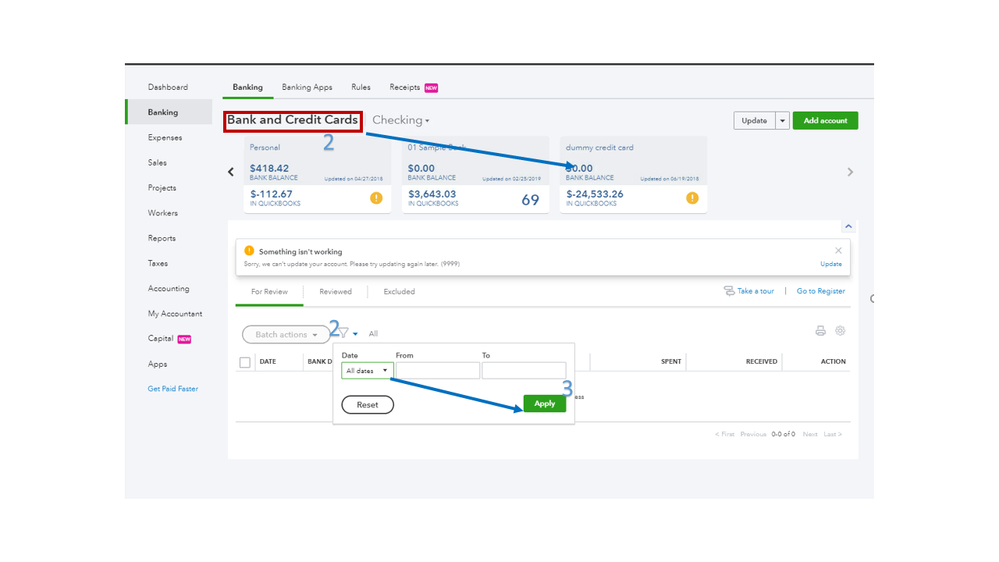Click the $3,643.03 QuickBooks balance
Viewport: 999px width, 562px height.
[x=432, y=194]
